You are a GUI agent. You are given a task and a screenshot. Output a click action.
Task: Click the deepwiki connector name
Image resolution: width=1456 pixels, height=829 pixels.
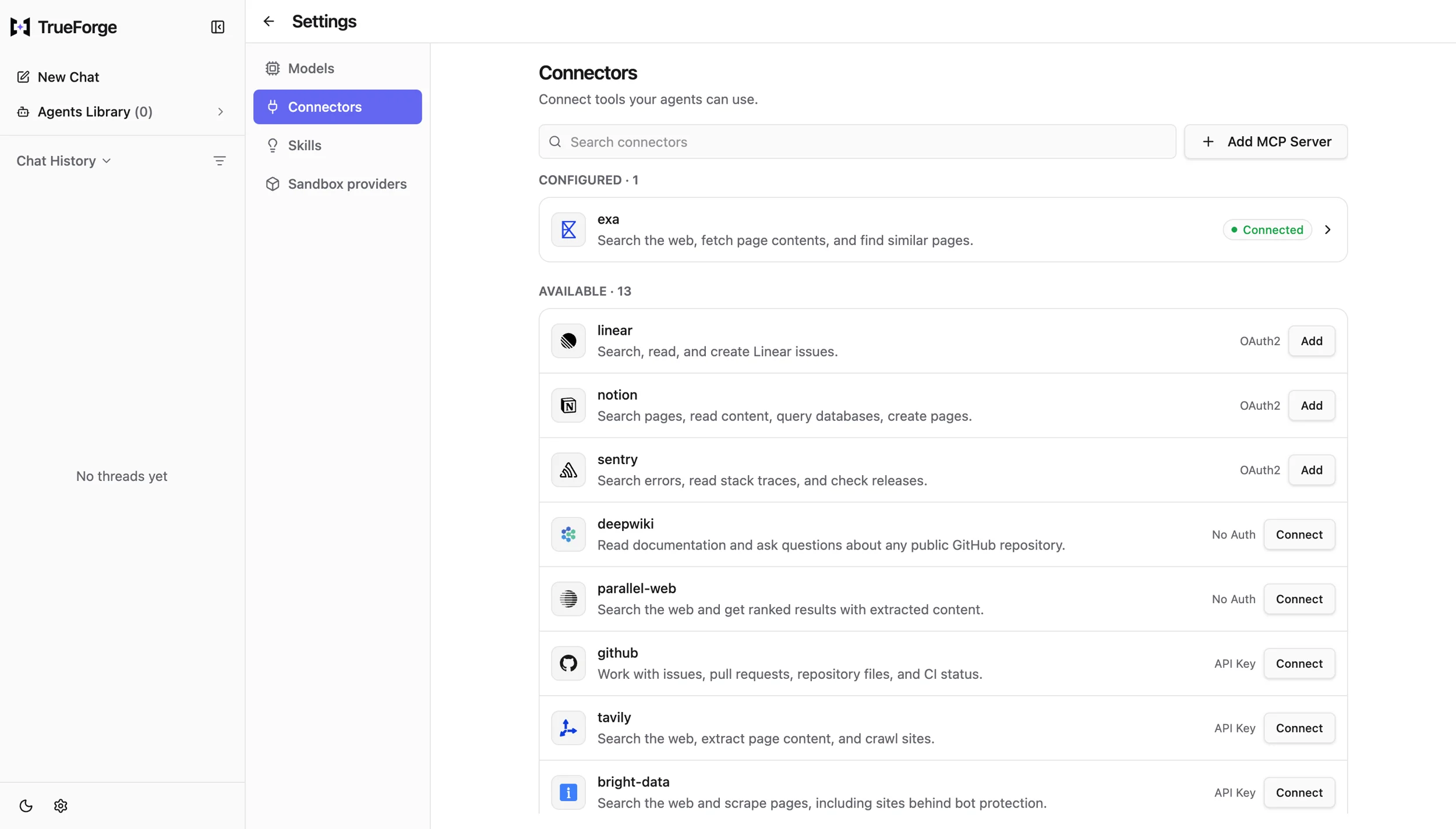(x=625, y=524)
